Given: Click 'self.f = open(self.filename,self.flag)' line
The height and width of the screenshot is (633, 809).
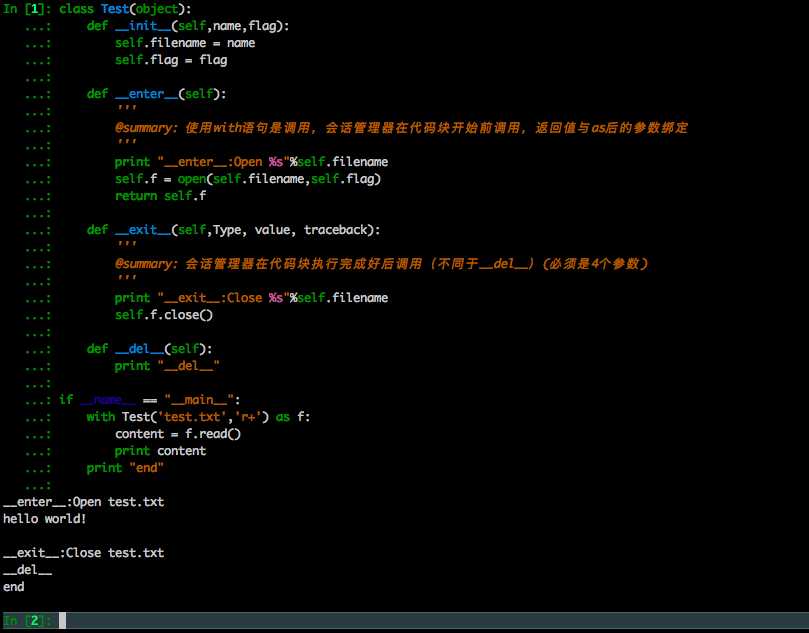Looking at the screenshot, I should [x=248, y=179].
